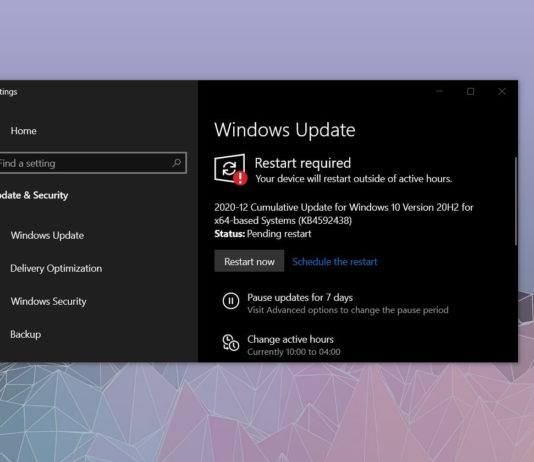This screenshot has width=534, height=462.
Task: Minimize the Settings window
Action: tap(439, 91)
